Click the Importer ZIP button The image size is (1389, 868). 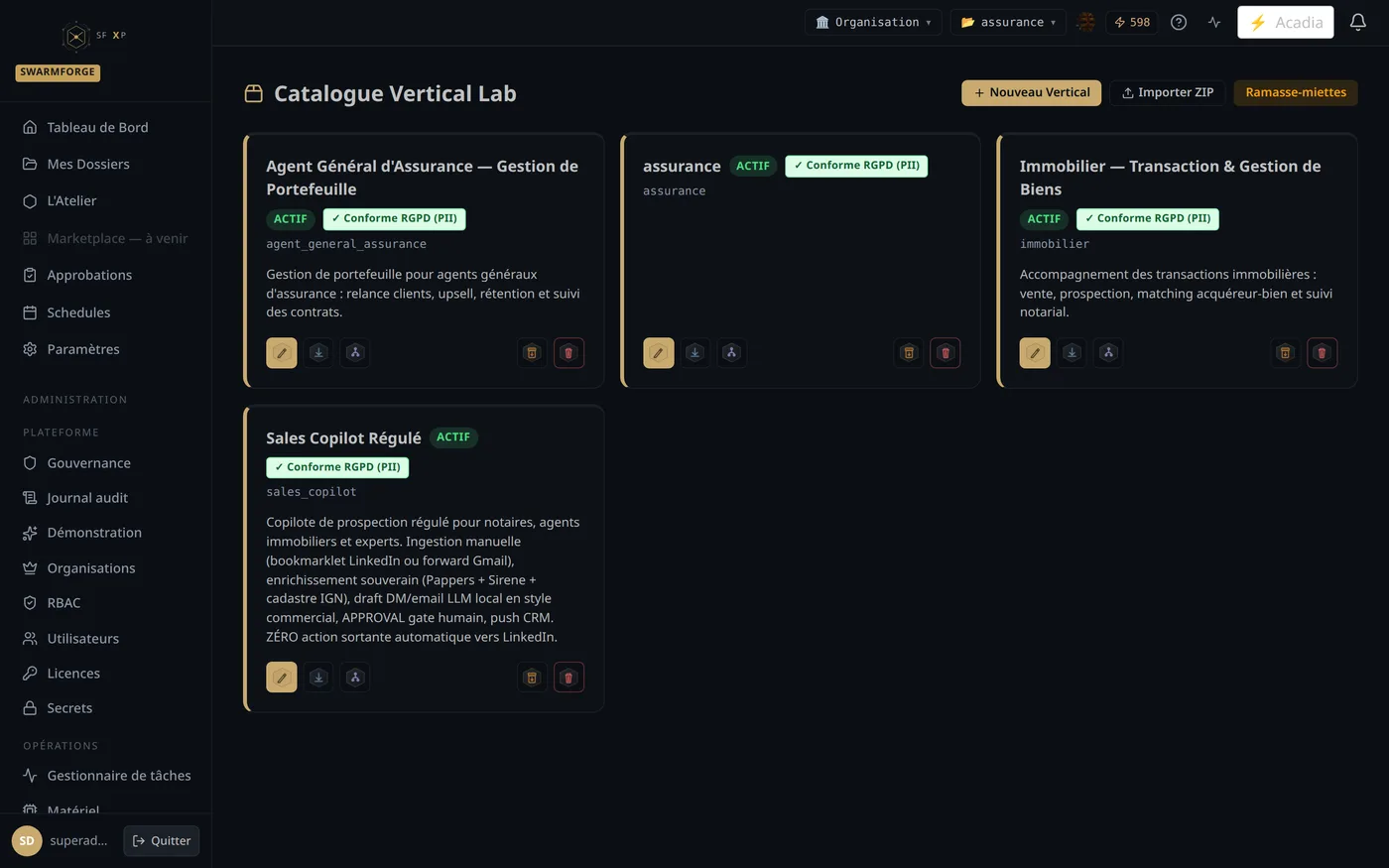1167,92
